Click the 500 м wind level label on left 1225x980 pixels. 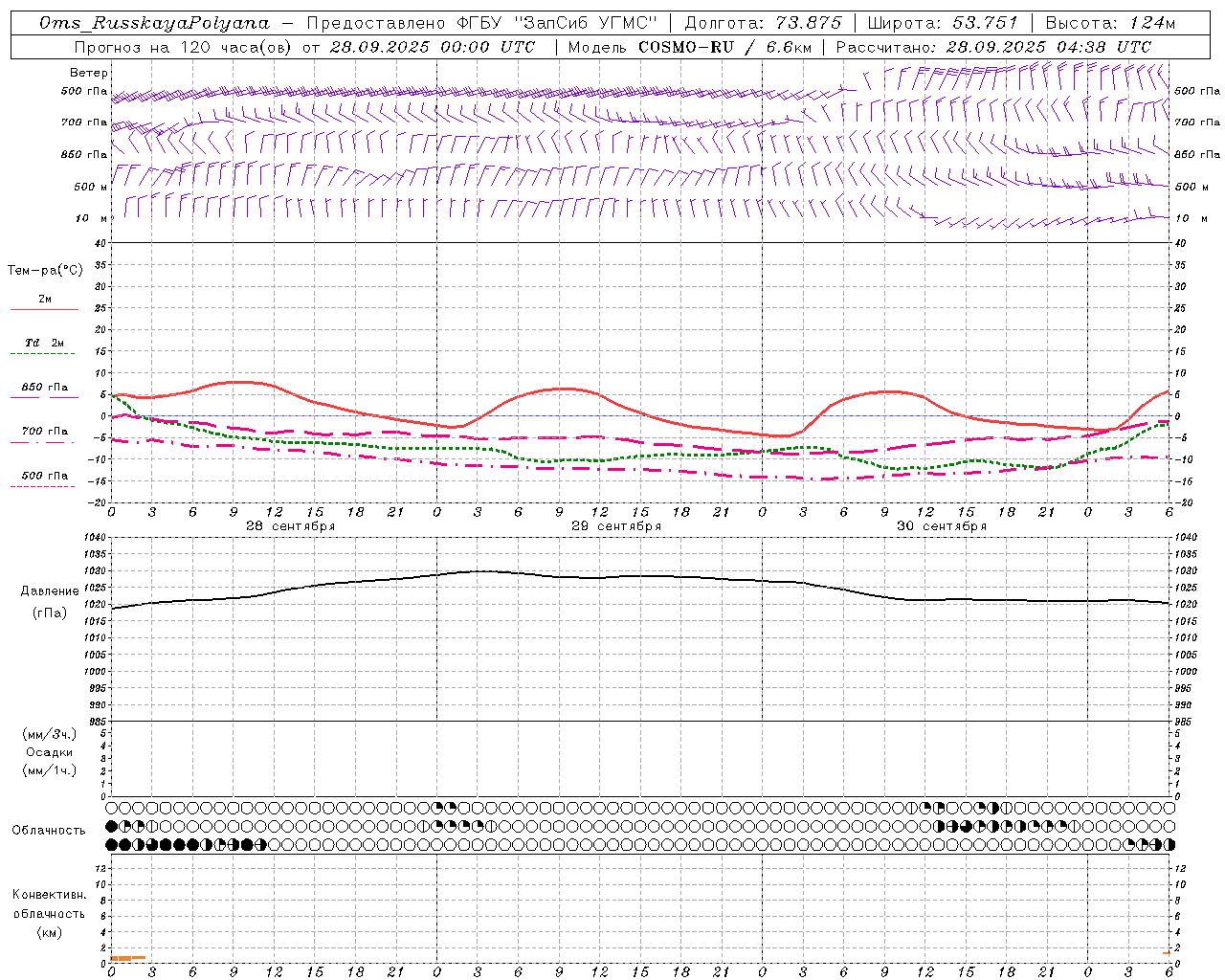click(92, 187)
